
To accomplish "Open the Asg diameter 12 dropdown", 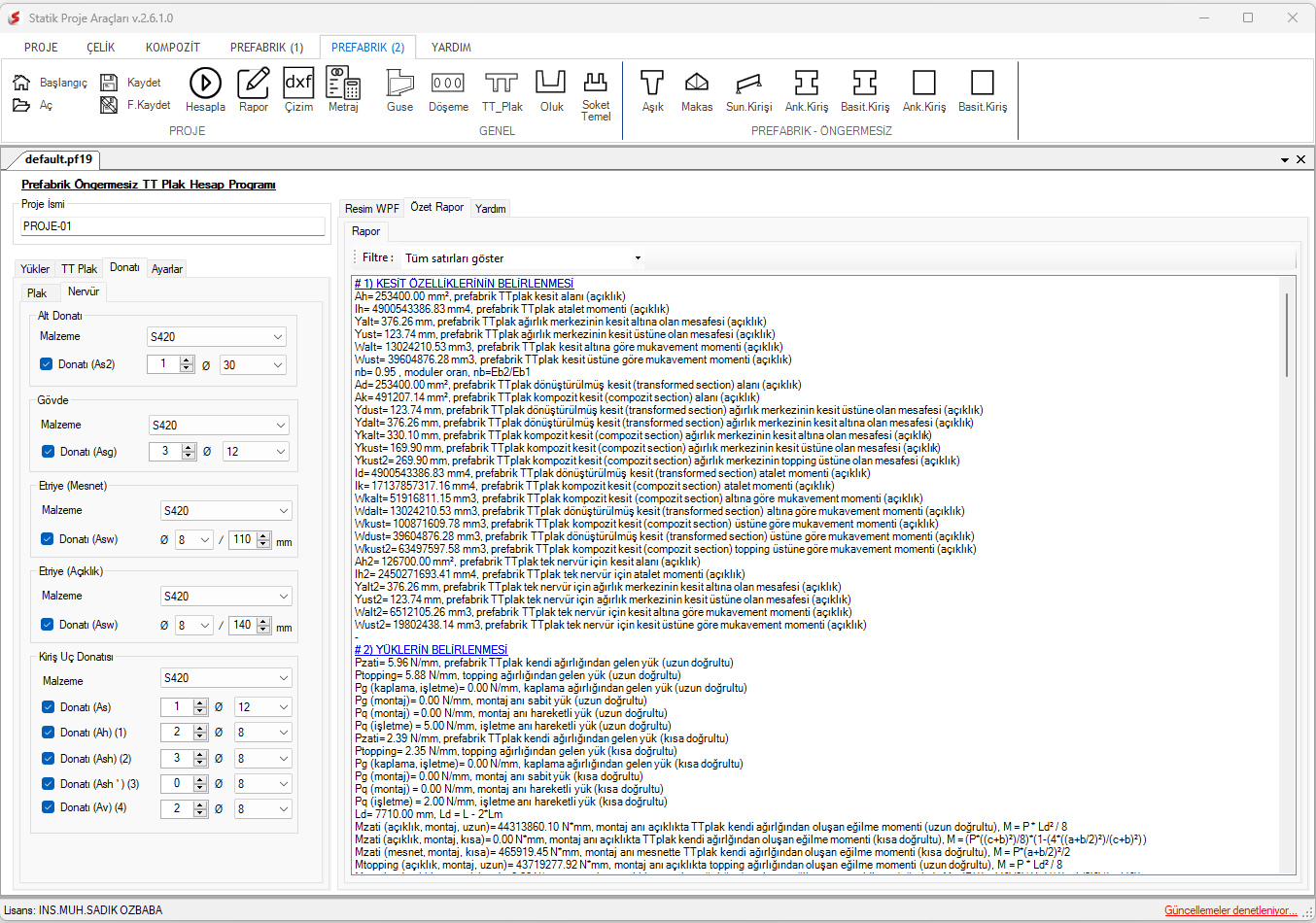I will [x=256, y=452].
